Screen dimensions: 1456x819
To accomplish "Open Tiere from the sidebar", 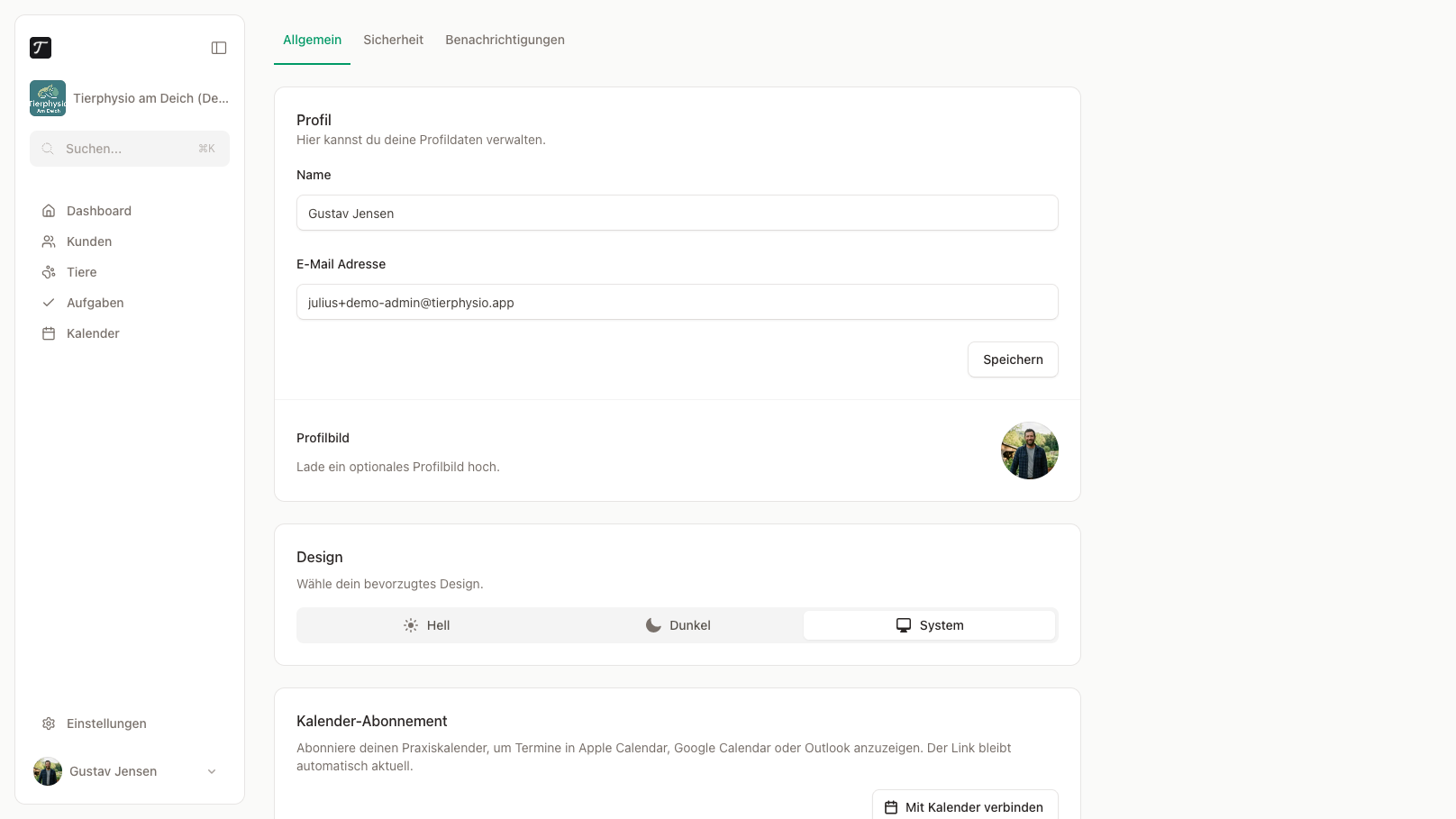I will [x=130, y=272].
